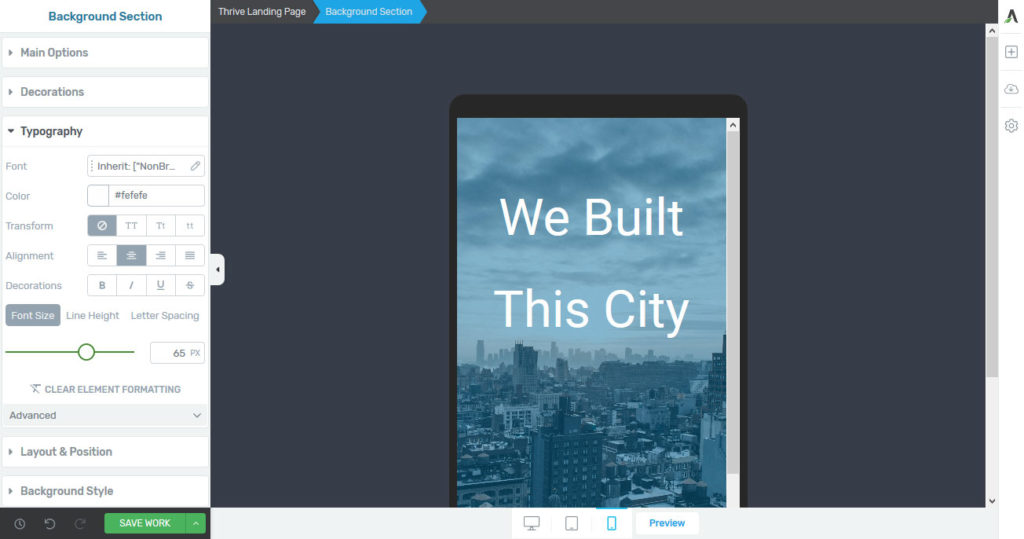Select the Background Section breadcrumb

click(369, 12)
